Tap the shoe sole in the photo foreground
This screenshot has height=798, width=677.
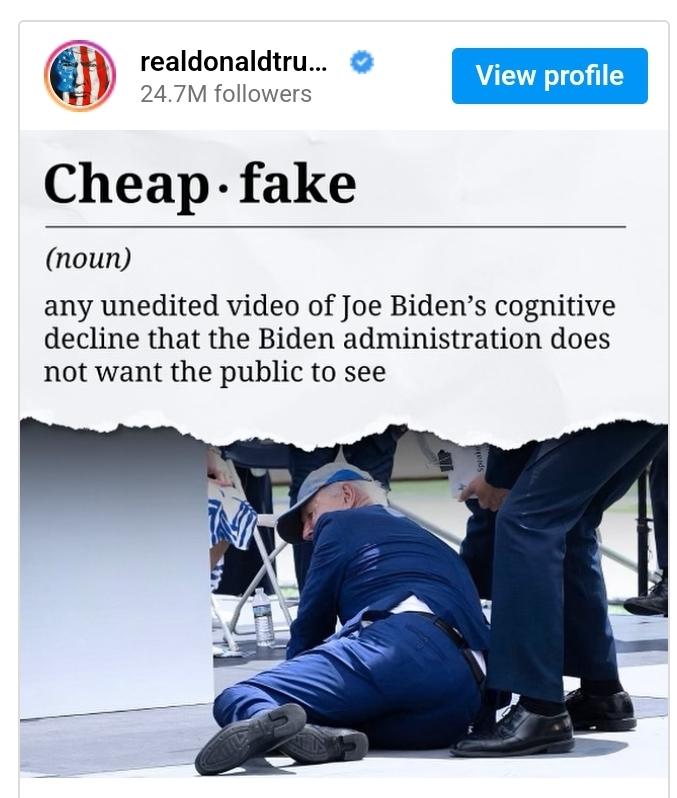[251, 738]
